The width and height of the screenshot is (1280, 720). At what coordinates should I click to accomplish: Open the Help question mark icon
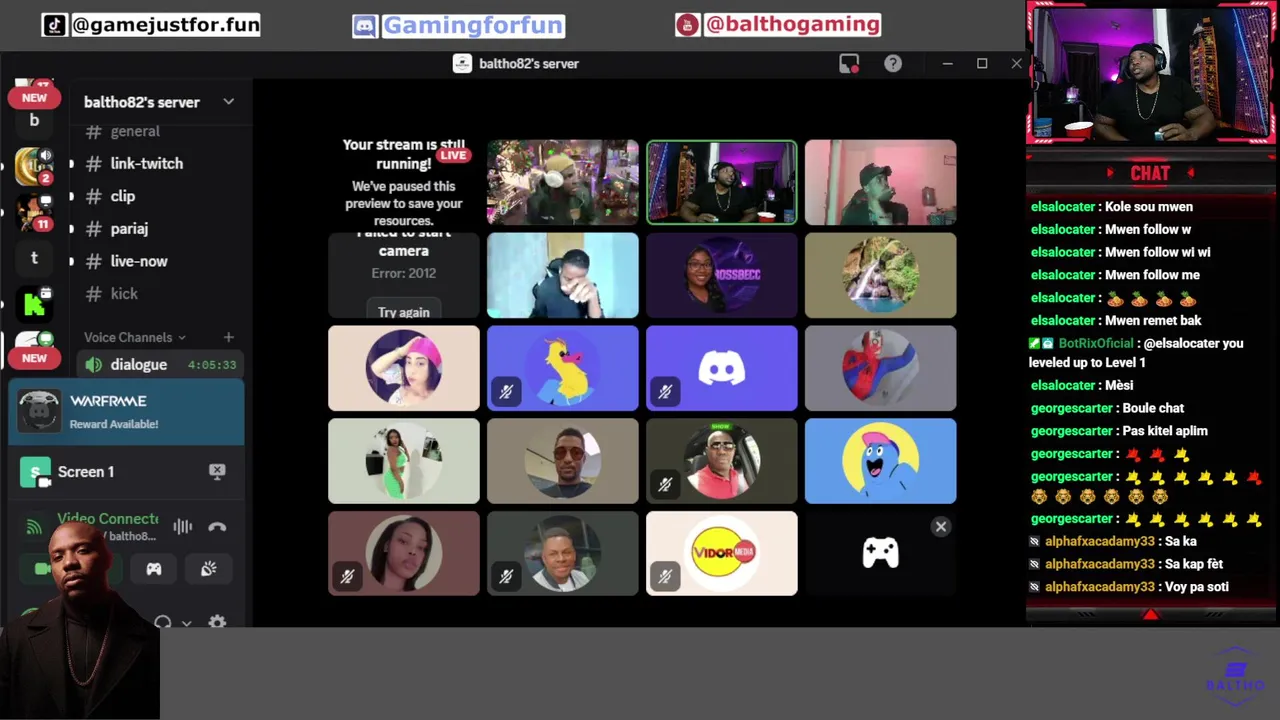(x=893, y=64)
